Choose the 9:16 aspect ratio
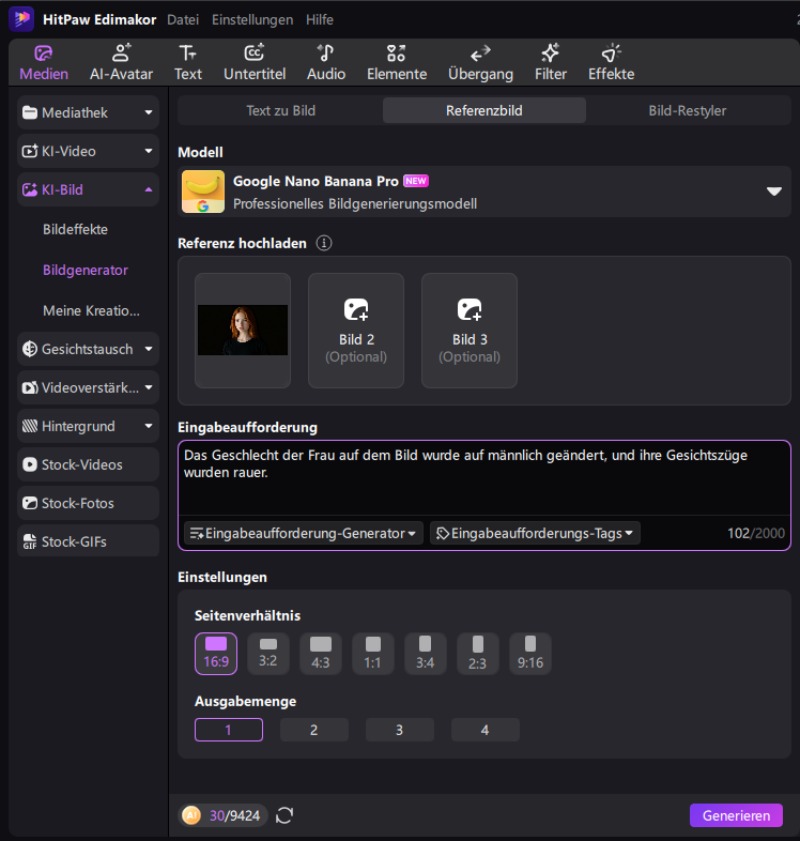The height and width of the screenshot is (841, 800). (x=530, y=653)
